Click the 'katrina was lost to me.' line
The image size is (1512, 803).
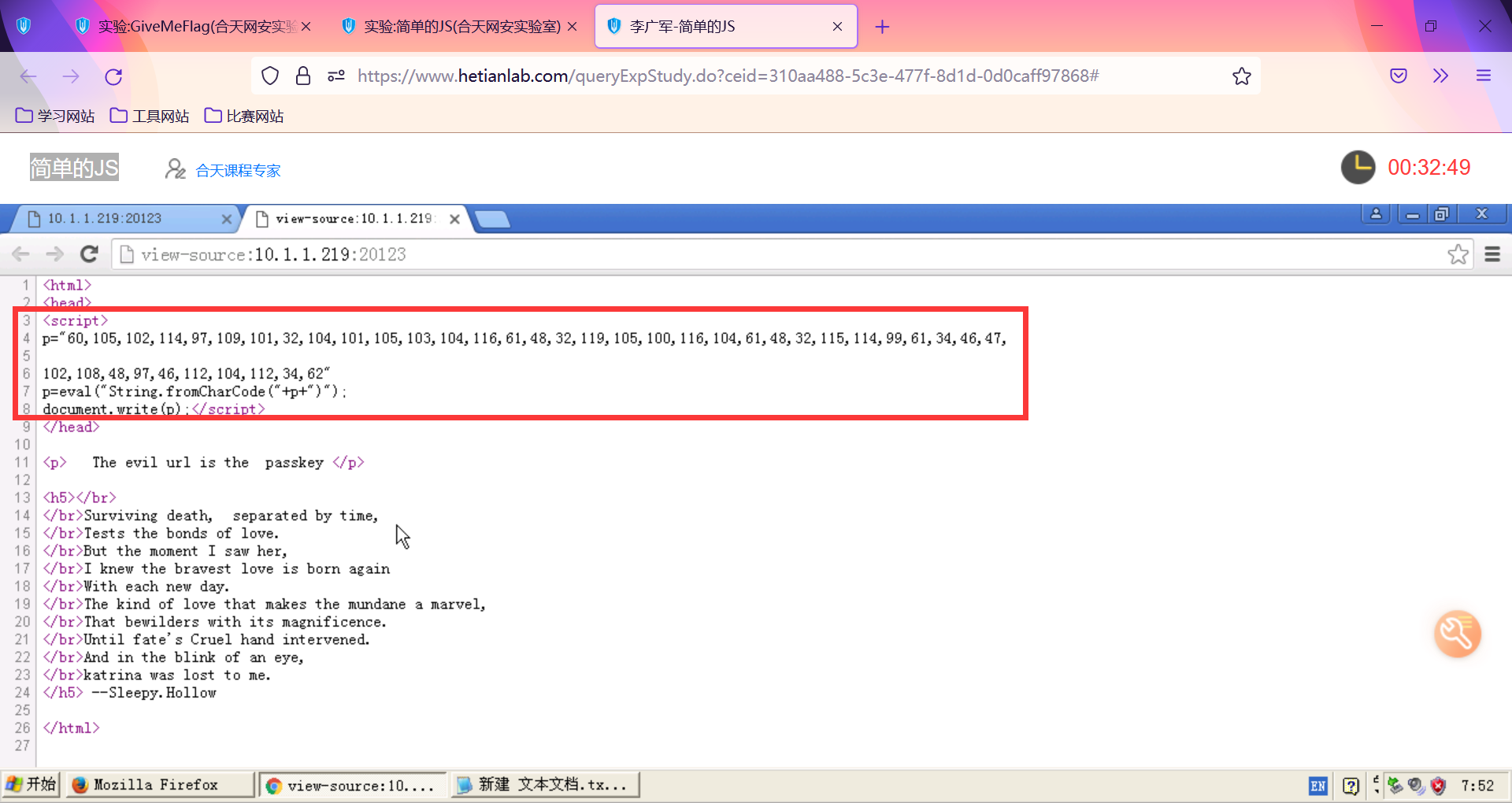click(x=157, y=675)
